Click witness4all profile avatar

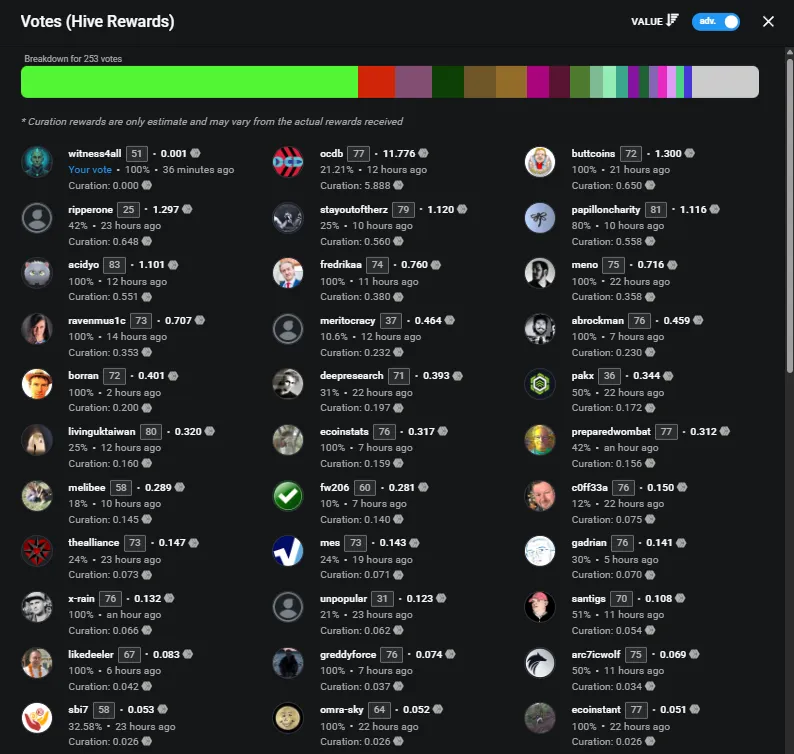tap(37, 162)
